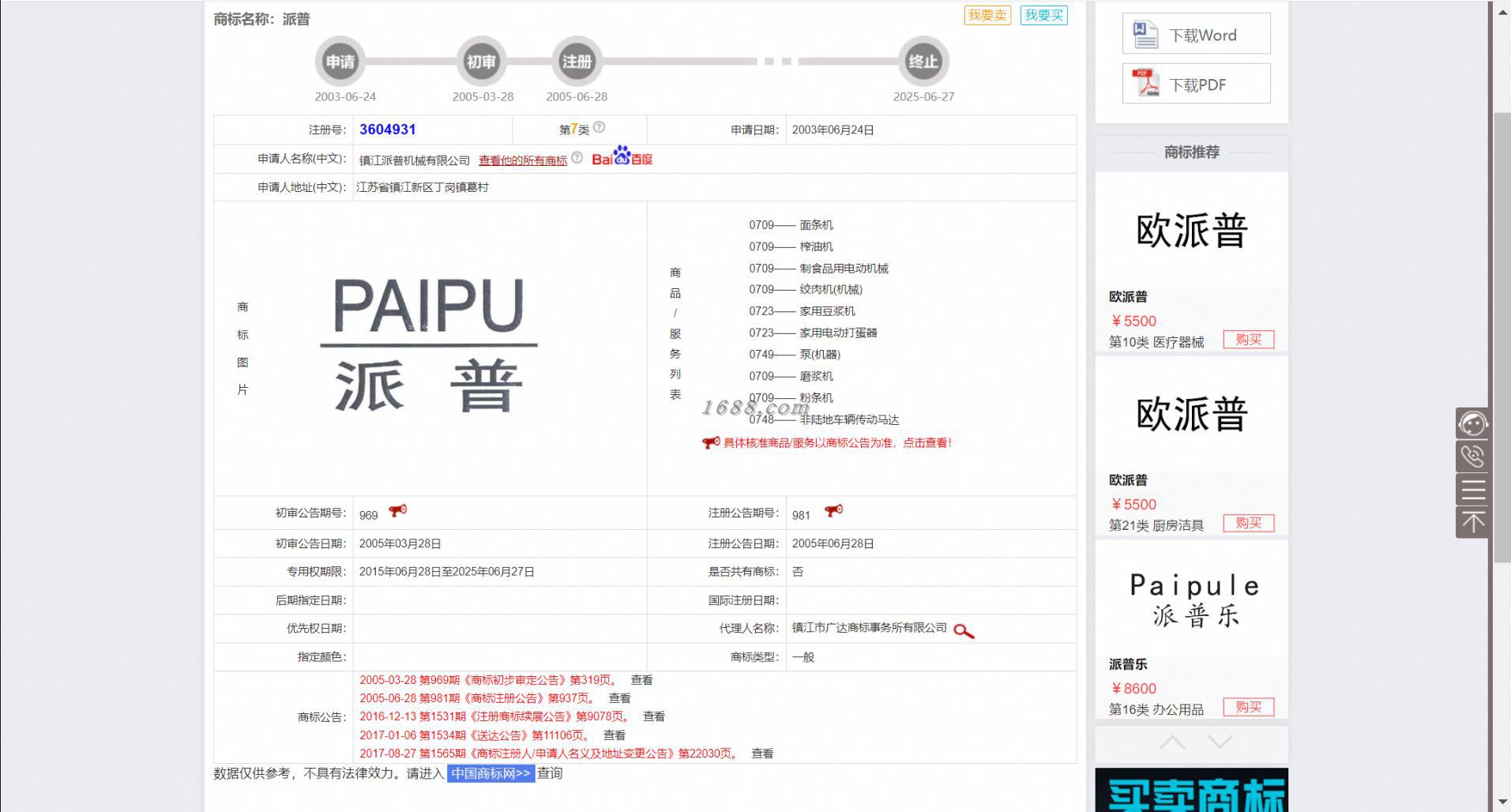
Task: Click registration number 3604931
Action: pyautogui.click(x=387, y=130)
